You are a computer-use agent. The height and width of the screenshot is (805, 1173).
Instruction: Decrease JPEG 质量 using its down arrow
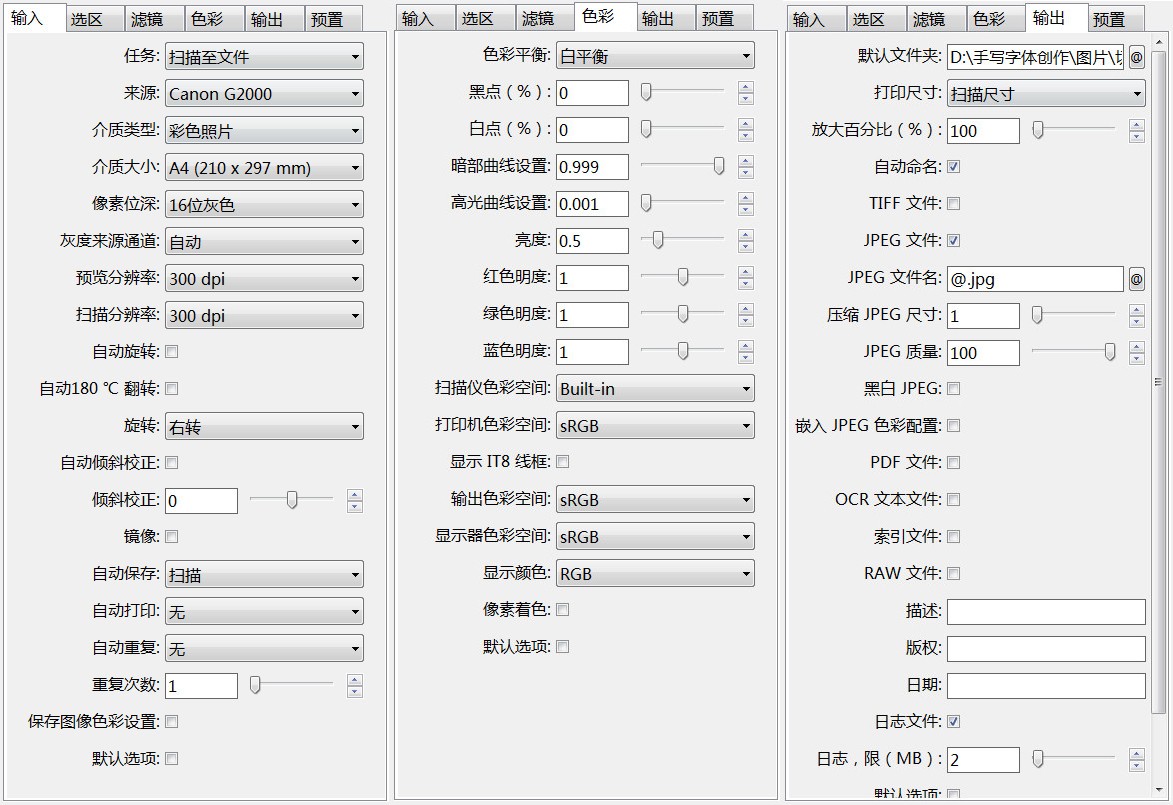[x=1137, y=359]
